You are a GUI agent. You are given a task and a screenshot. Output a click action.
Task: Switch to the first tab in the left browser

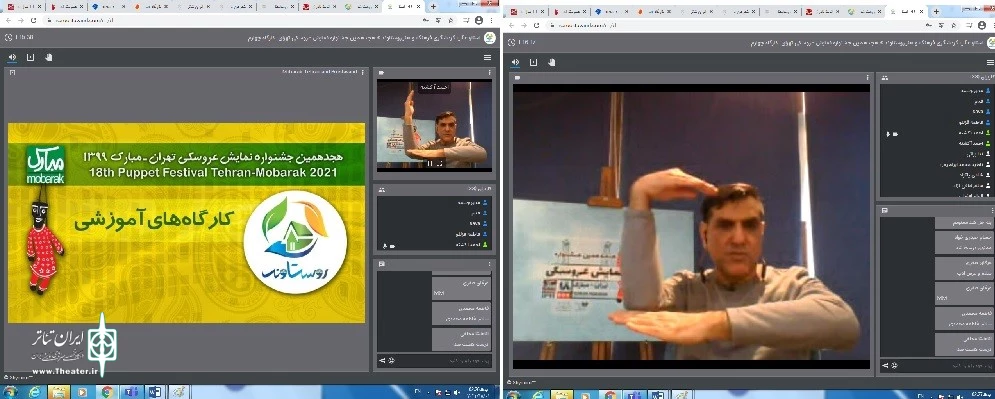click(x=25, y=6)
